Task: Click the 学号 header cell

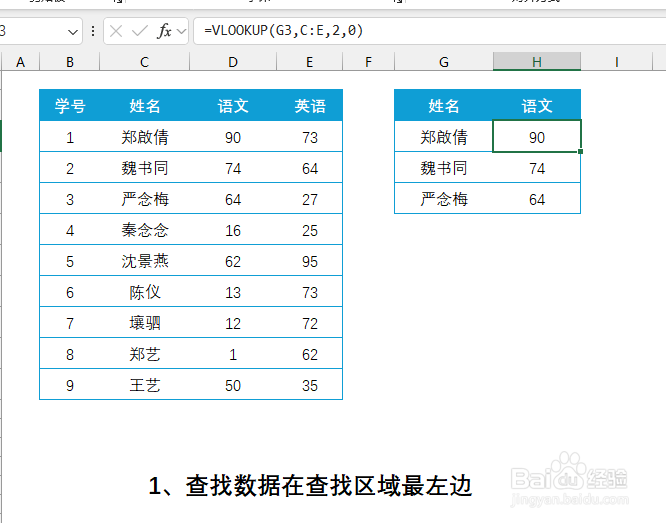Action: coord(70,105)
